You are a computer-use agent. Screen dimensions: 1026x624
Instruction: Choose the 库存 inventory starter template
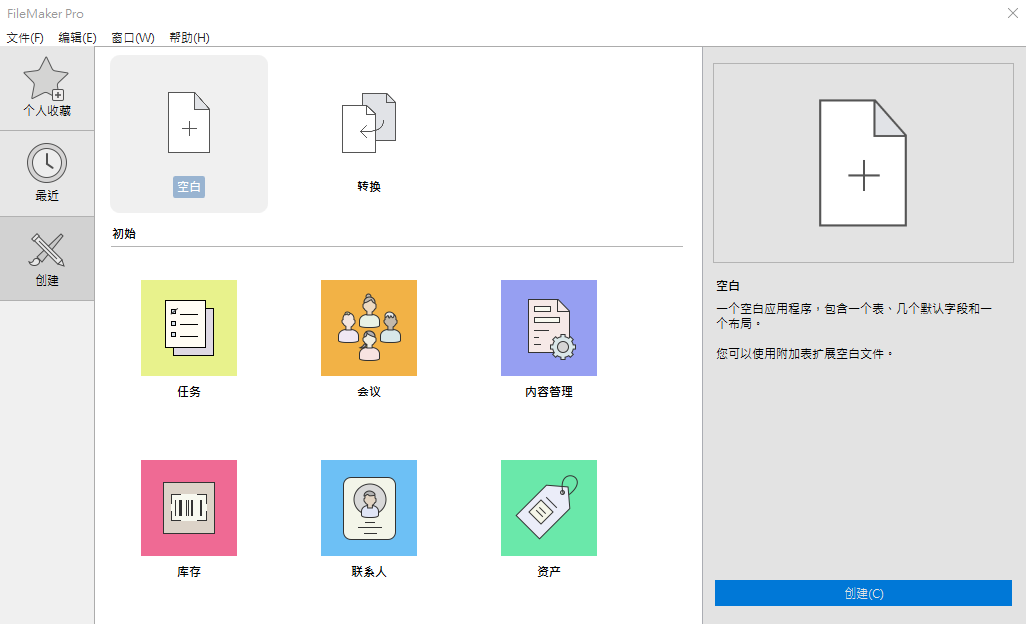[x=189, y=508]
